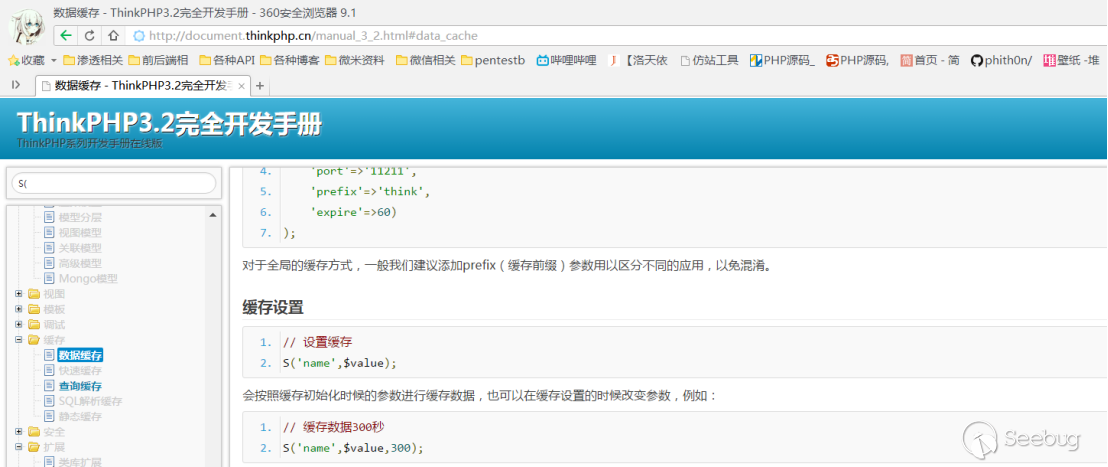Open the 首页 - 简 bookmark
This screenshot has width=1108, height=467.
coord(930,60)
